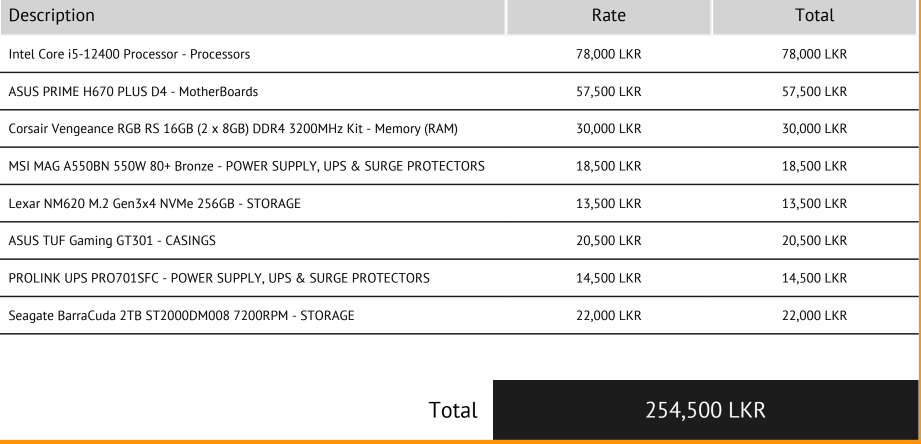Click the 57,500 LKR total value
This screenshot has width=921, height=444.
point(814,92)
